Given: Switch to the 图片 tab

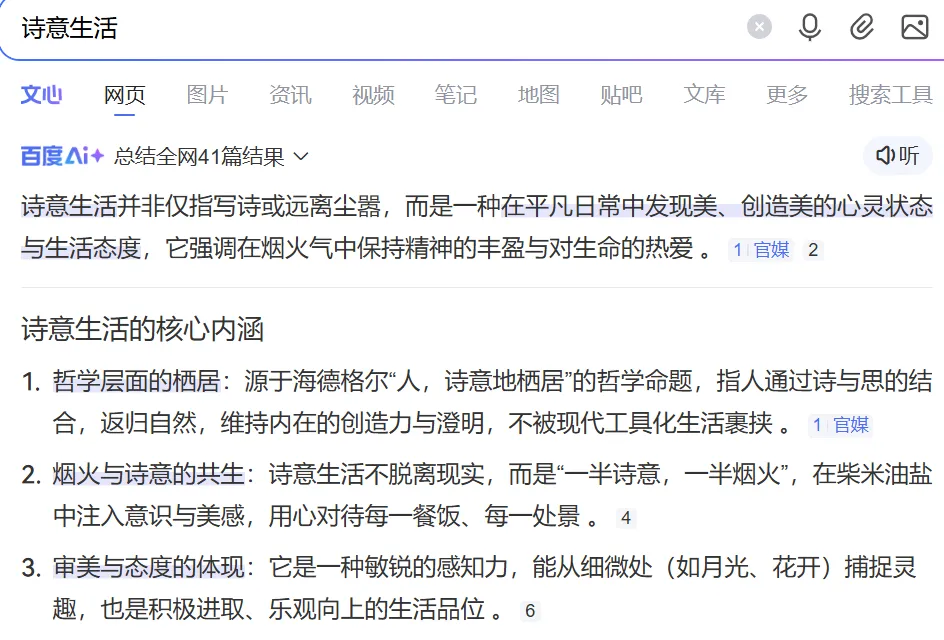Looking at the screenshot, I should tap(207, 94).
